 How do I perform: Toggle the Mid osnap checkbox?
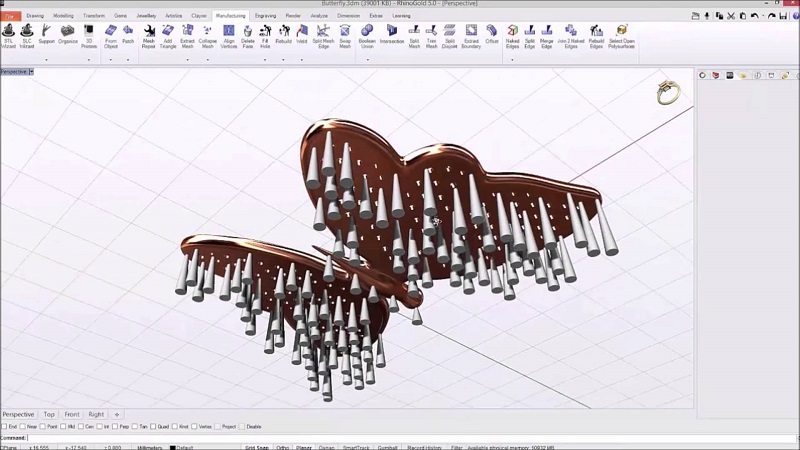point(65,427)
